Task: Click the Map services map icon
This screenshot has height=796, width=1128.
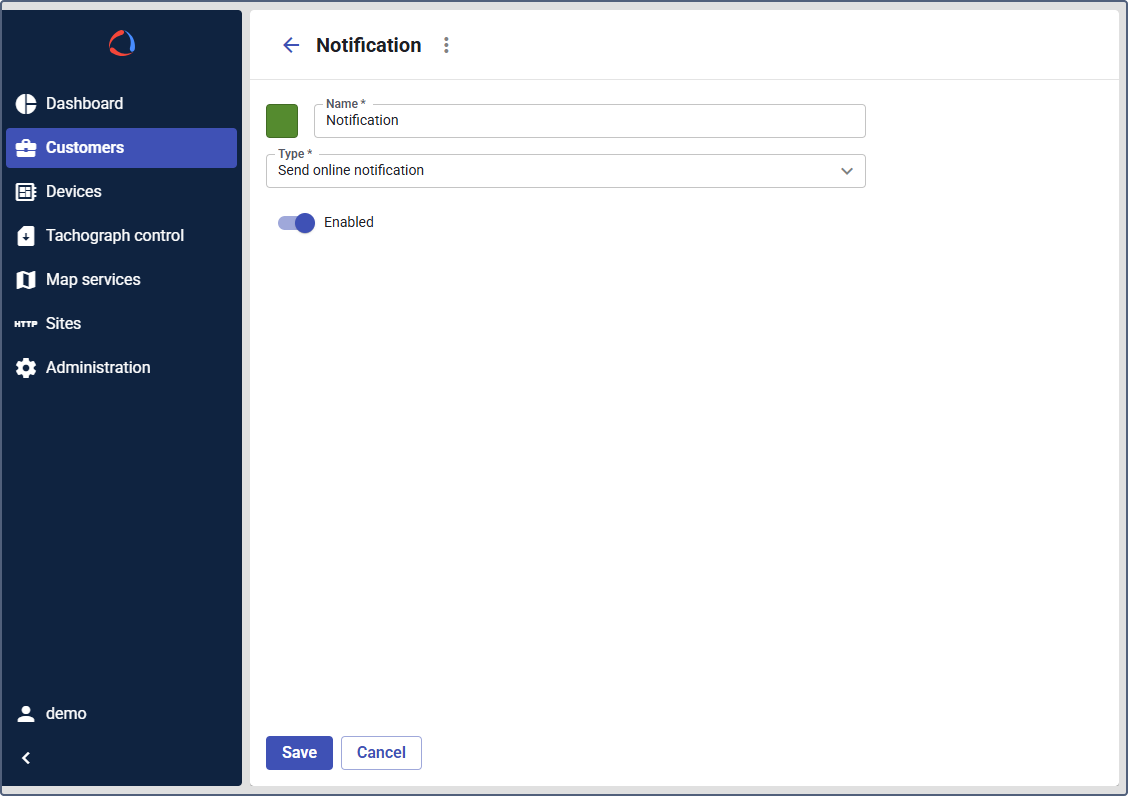Action: tap(26, 280)
